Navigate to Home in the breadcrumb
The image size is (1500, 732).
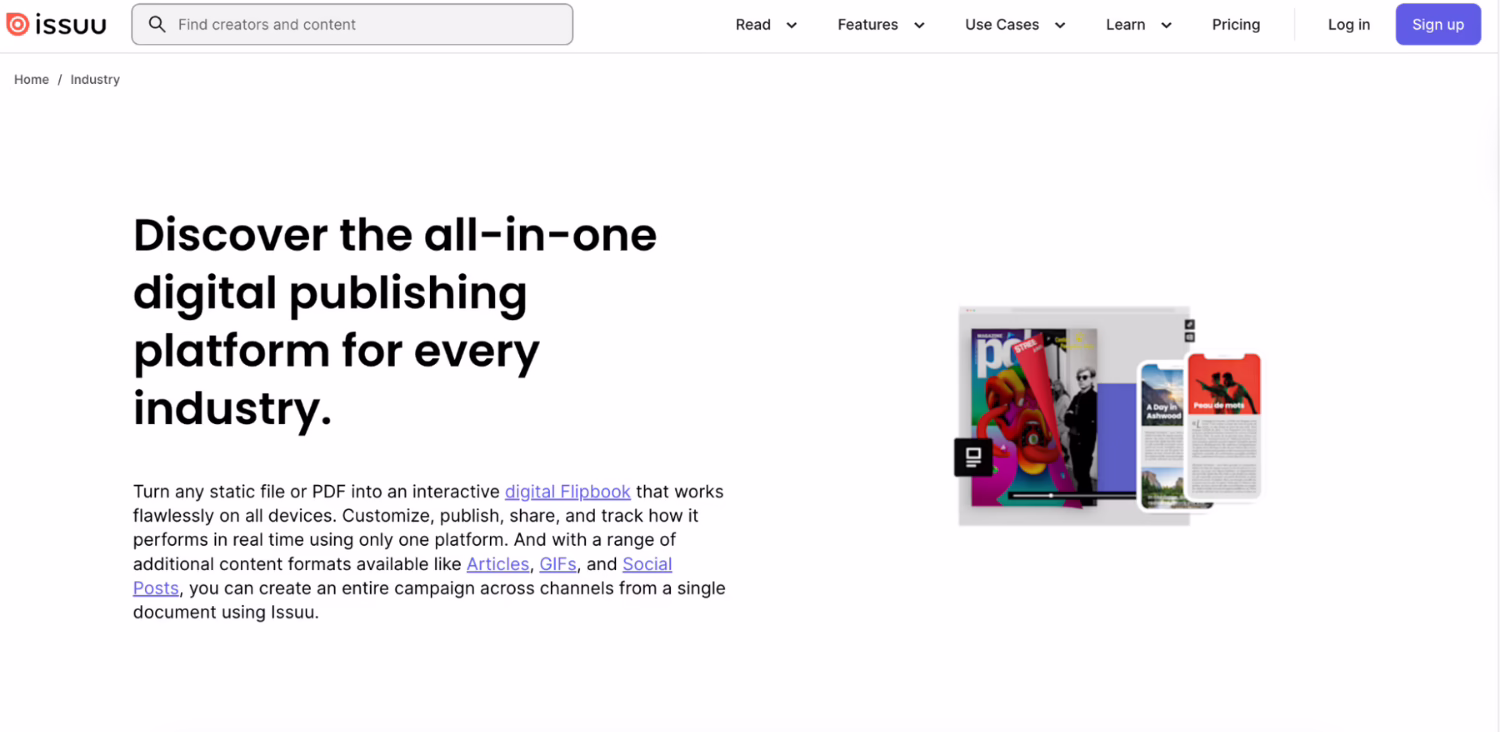point(31,80)
